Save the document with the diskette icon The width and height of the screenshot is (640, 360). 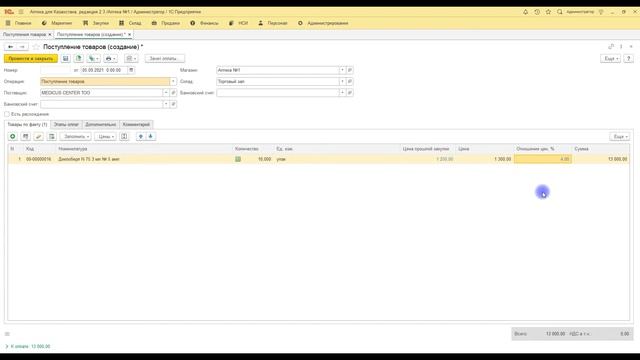(66, 58)
